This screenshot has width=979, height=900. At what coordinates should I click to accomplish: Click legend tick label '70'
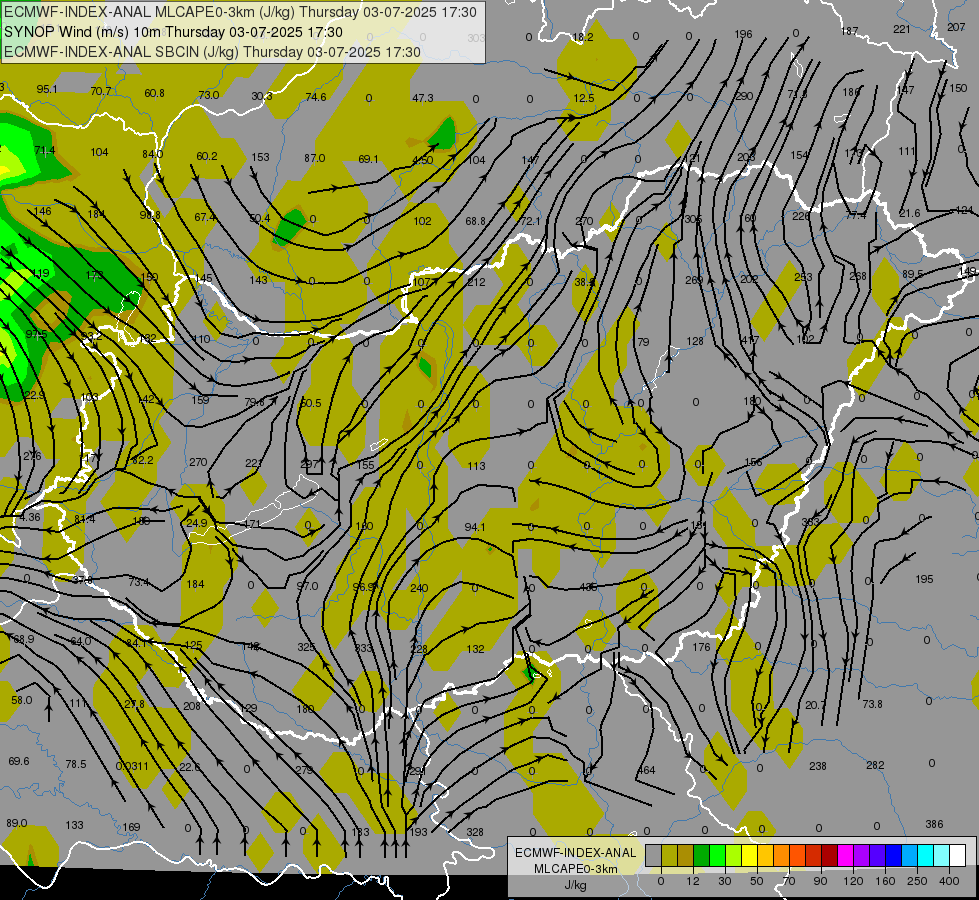[x=789, y=881]
